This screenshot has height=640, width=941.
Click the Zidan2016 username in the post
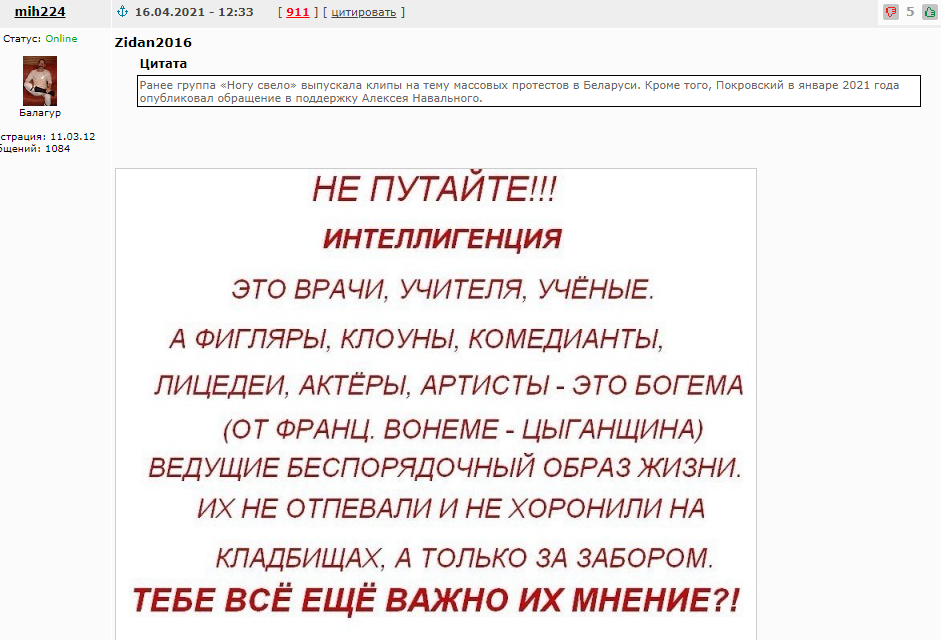tap(153, 43)
